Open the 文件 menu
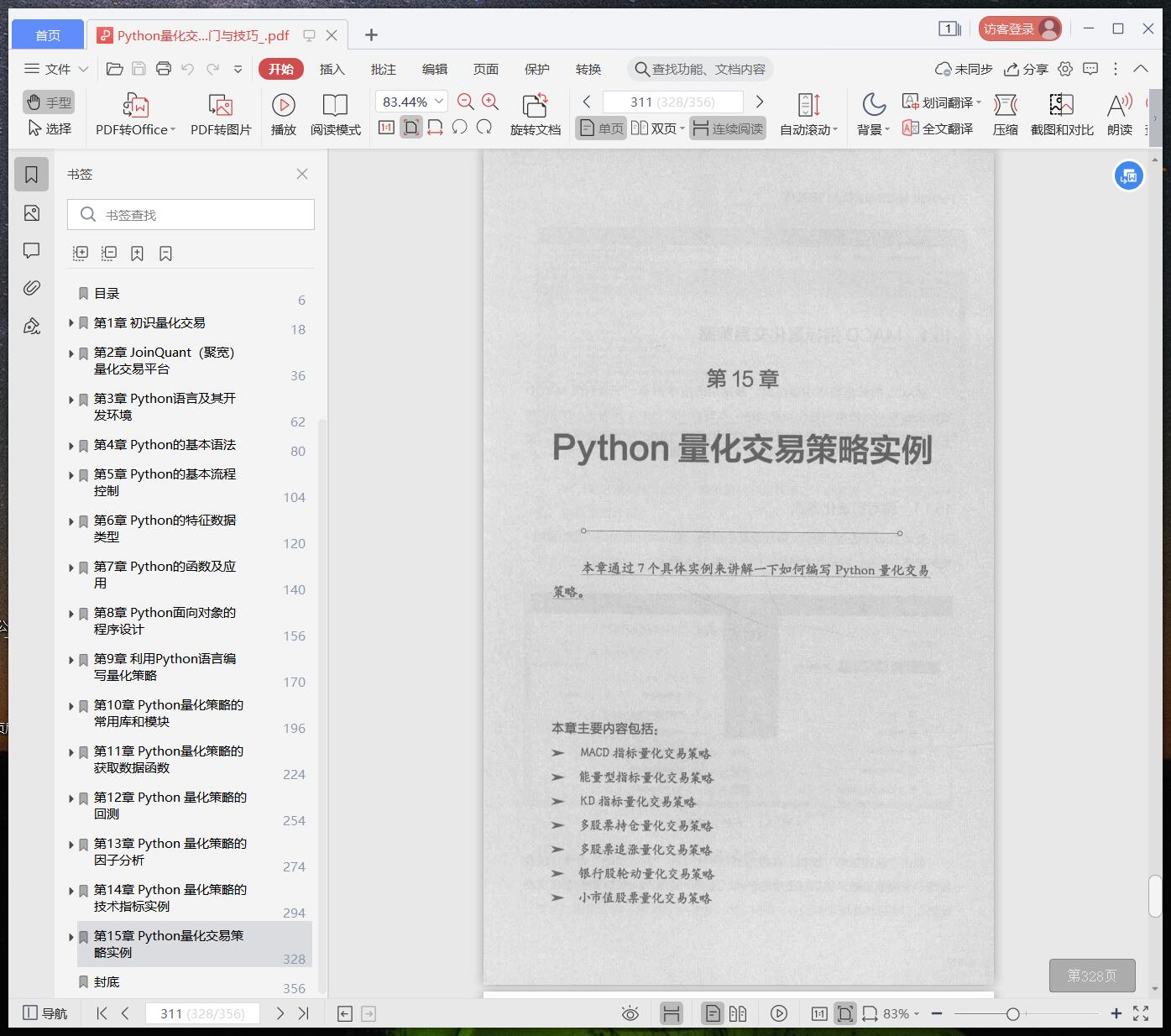The height and width of the screenshot is (1036, 1171). coord(55,69)
